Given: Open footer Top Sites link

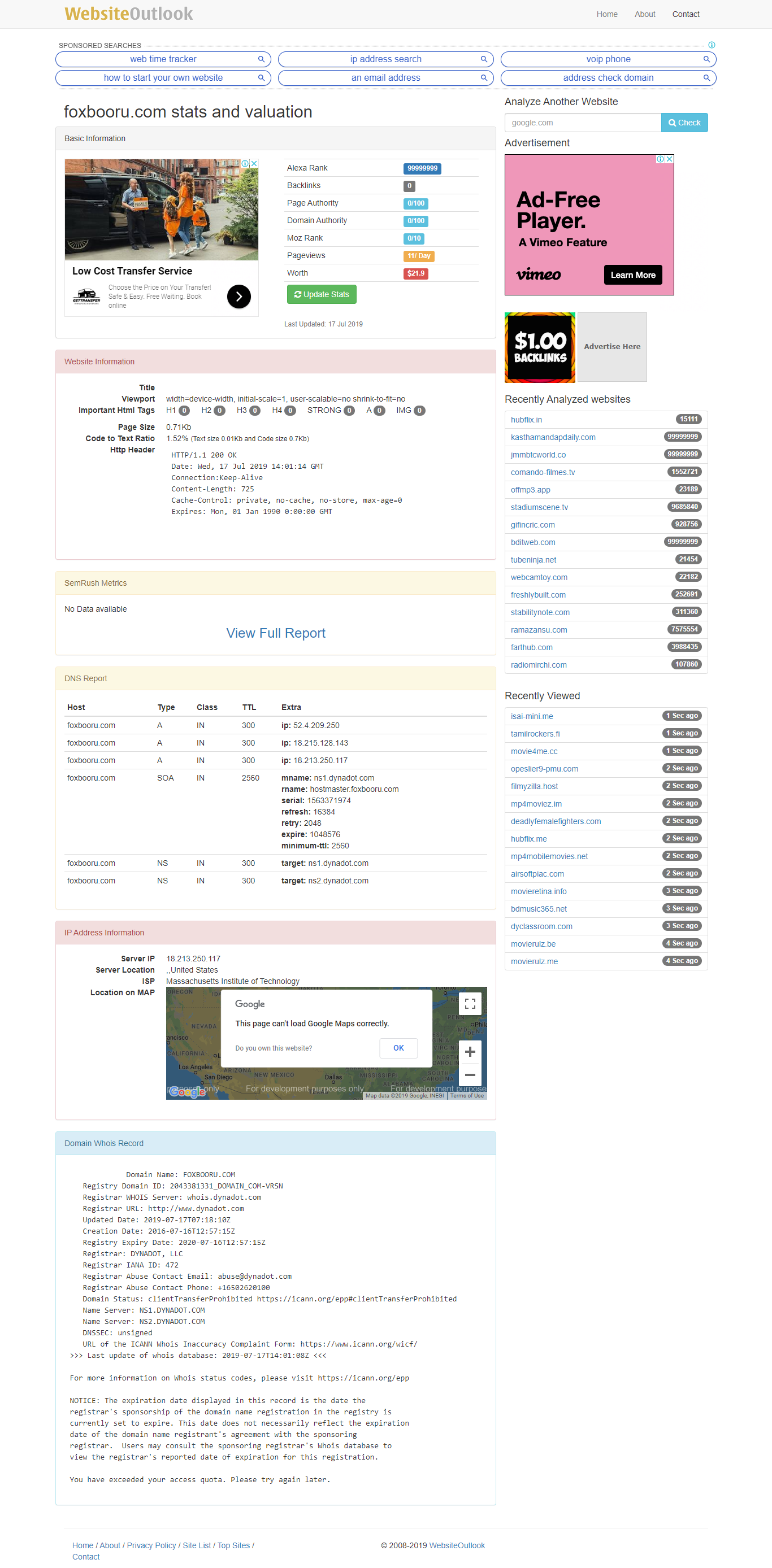Looking at the screenshot, I should (x=233, y=1545).
